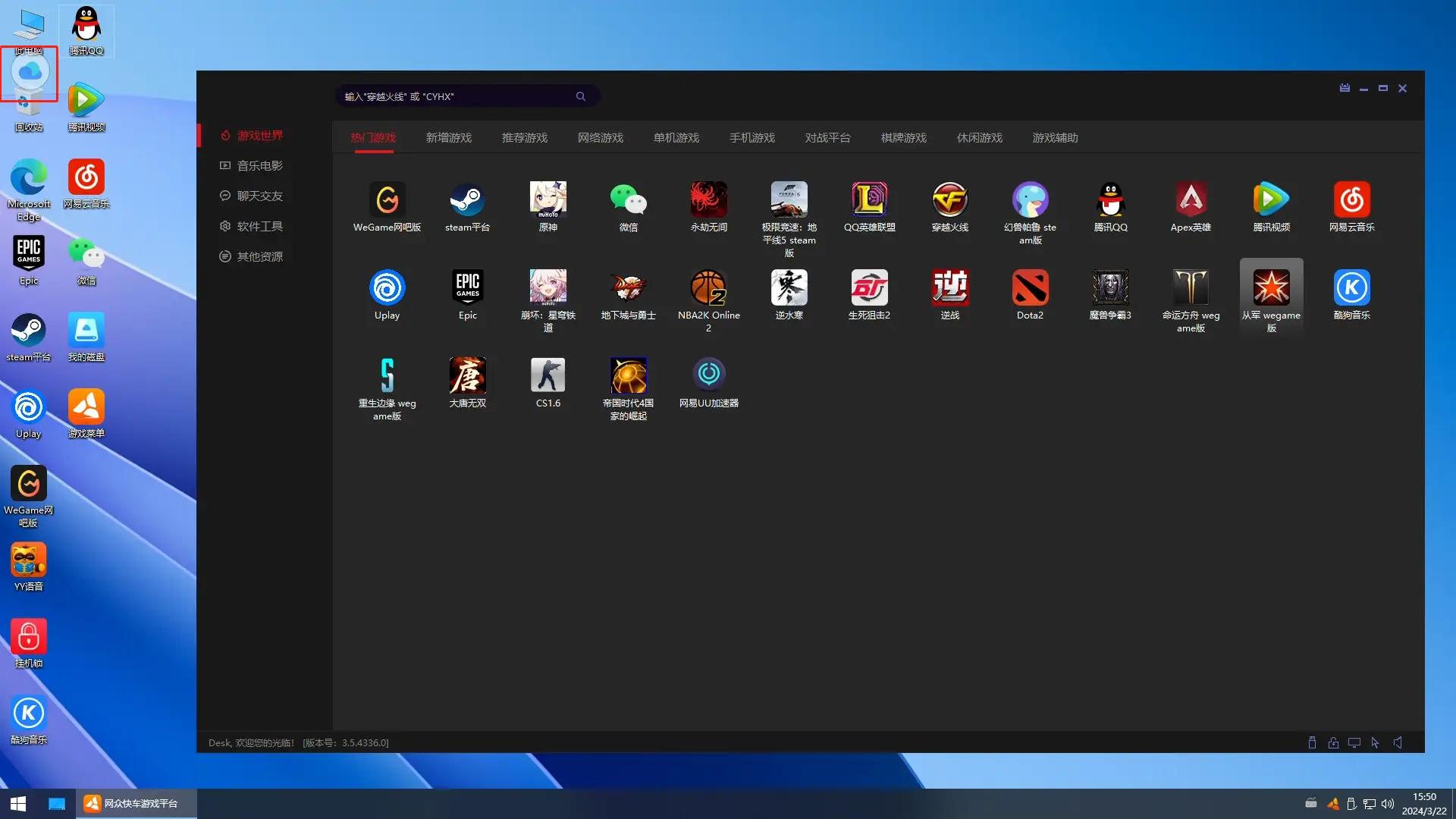Open the monitor display icon in status bar

tap(1354, 743)
